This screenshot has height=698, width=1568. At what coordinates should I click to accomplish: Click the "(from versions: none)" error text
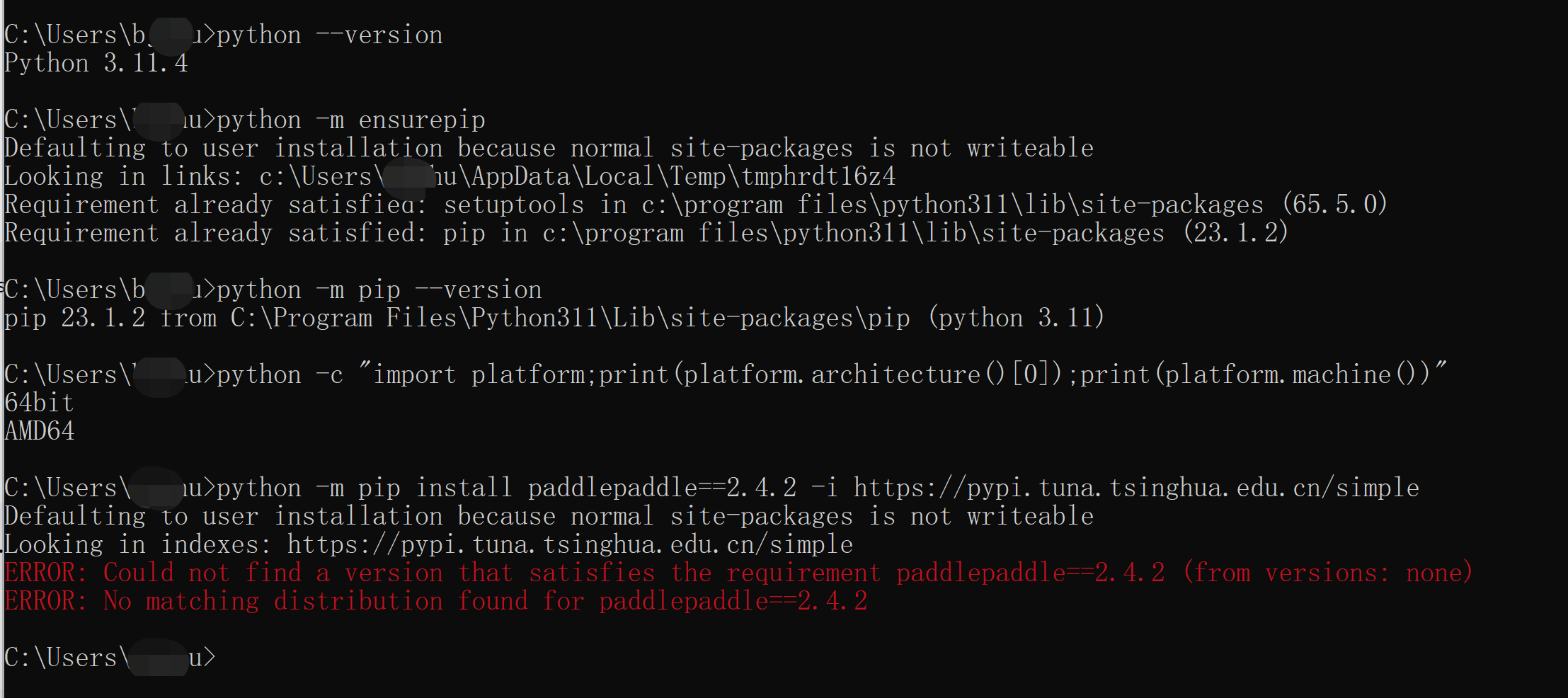pos(1327,573)
